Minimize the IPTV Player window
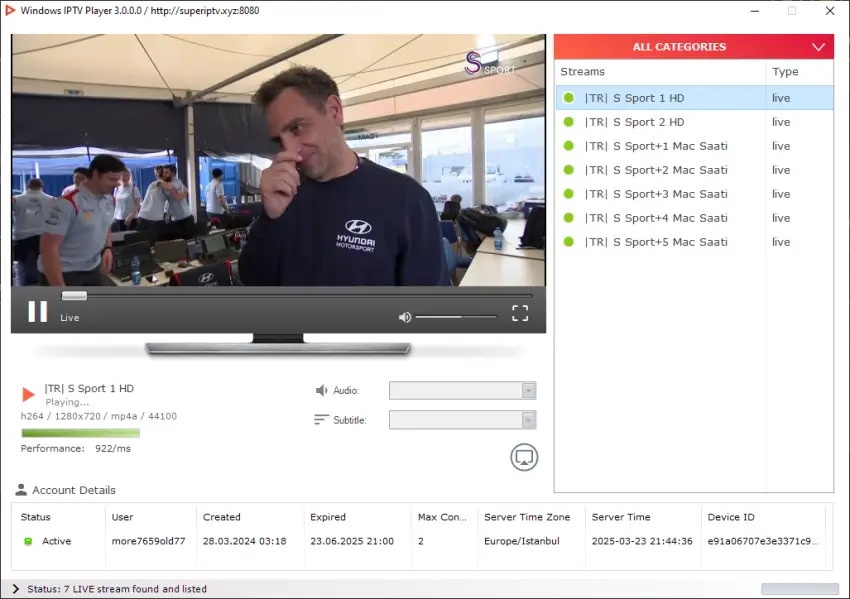 click(755, 11)
